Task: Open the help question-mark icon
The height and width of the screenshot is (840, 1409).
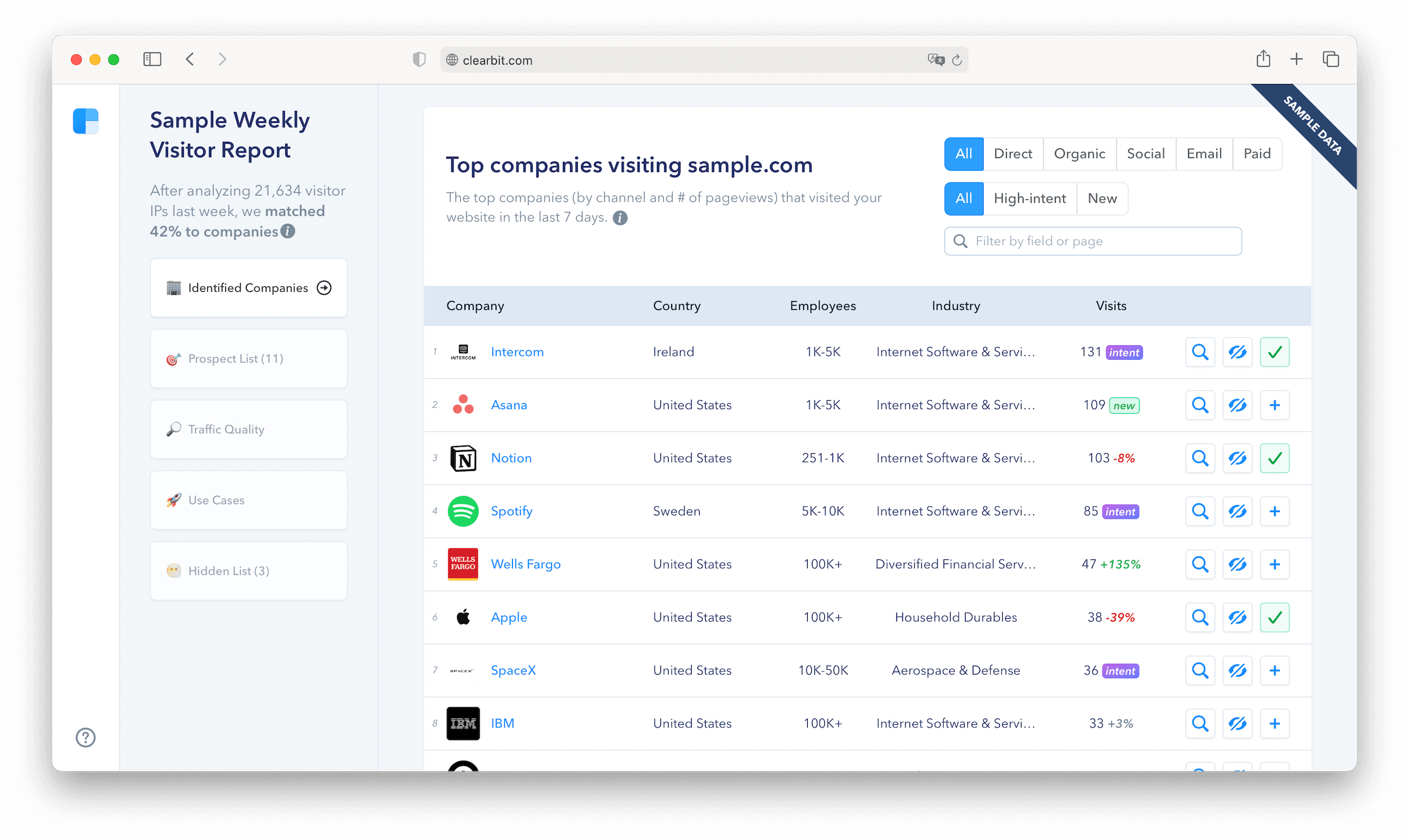Action: coord(85,737)
